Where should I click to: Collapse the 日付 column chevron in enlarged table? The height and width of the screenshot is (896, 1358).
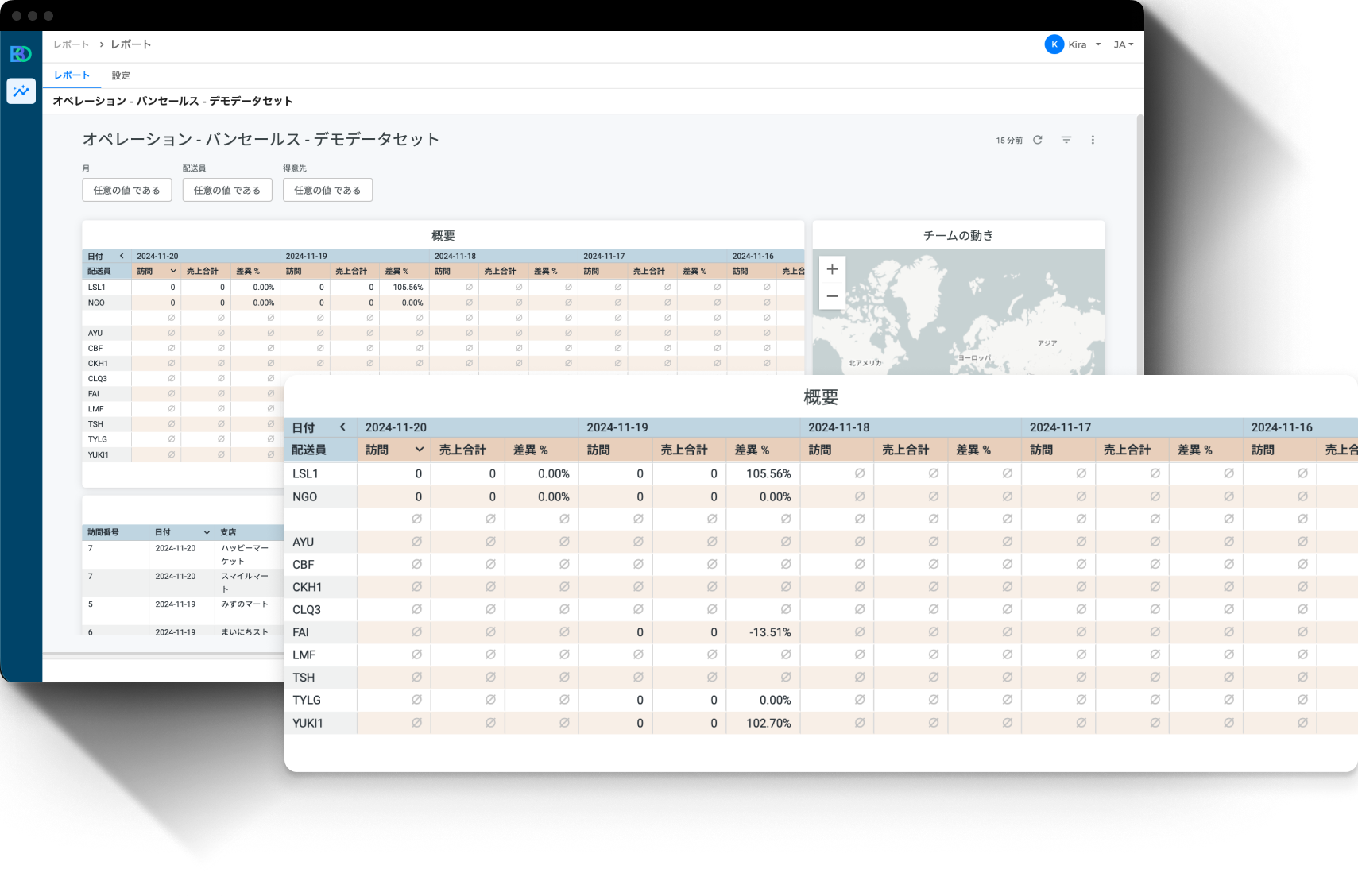click(342, 427)
